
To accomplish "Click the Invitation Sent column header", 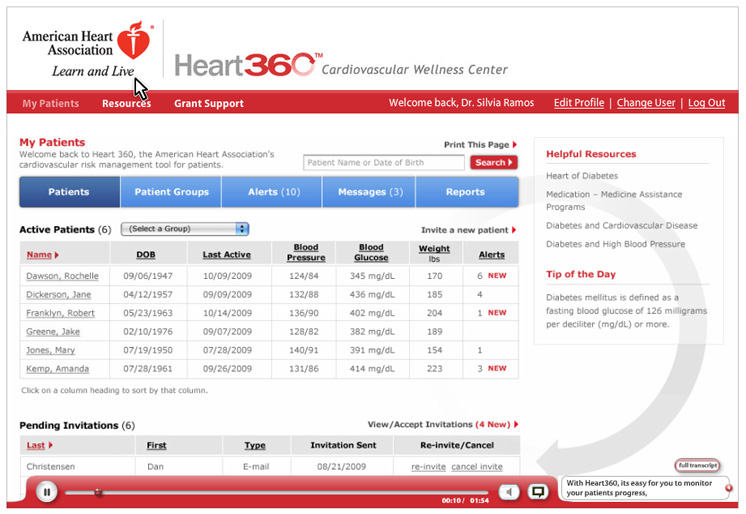I will click(x=343, y=445).
